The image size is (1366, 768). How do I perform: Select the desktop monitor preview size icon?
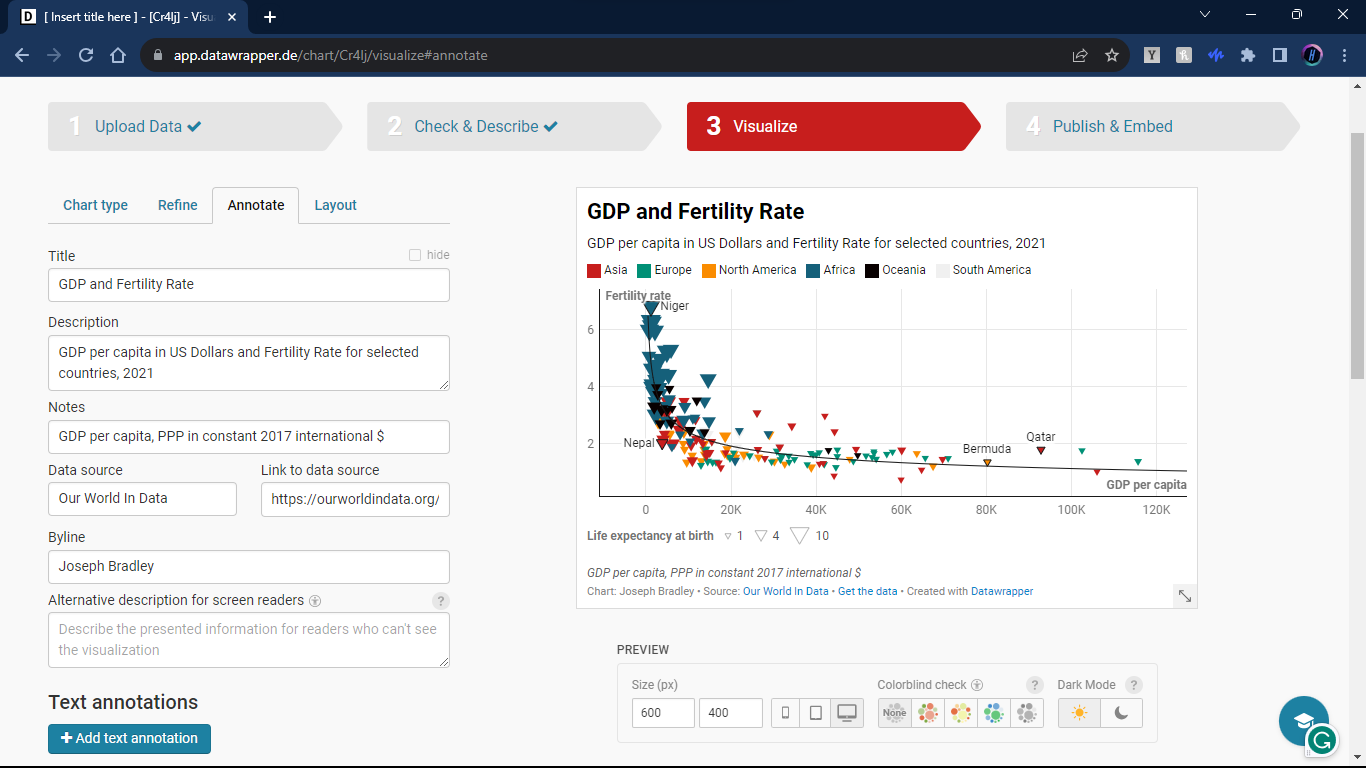(x=847, y=713)
